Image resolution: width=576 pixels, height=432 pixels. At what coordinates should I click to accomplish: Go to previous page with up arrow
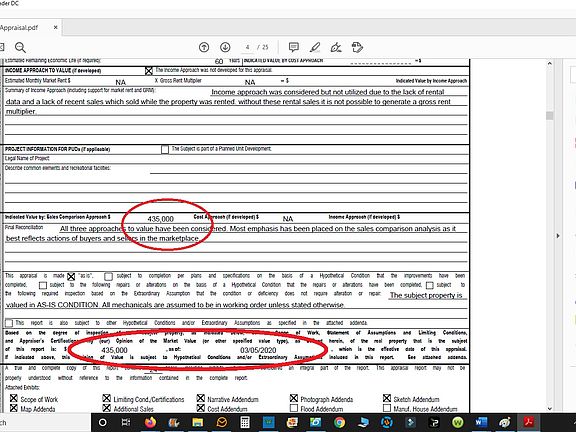204,47
